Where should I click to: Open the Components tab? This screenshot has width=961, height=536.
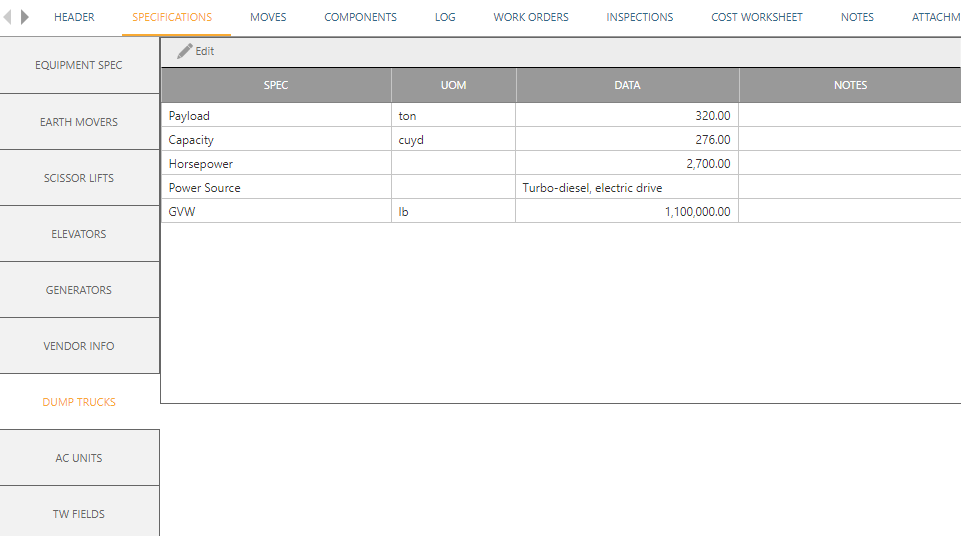point(360,17)
